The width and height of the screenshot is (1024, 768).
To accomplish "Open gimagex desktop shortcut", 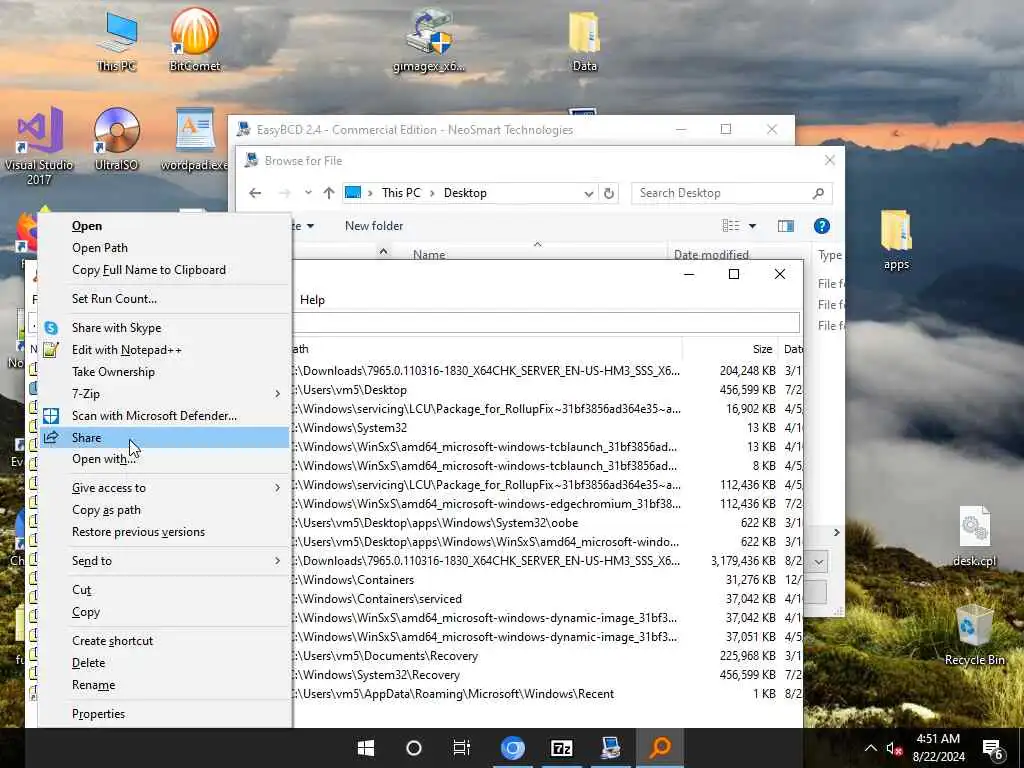I will click(x=429, y=40).
